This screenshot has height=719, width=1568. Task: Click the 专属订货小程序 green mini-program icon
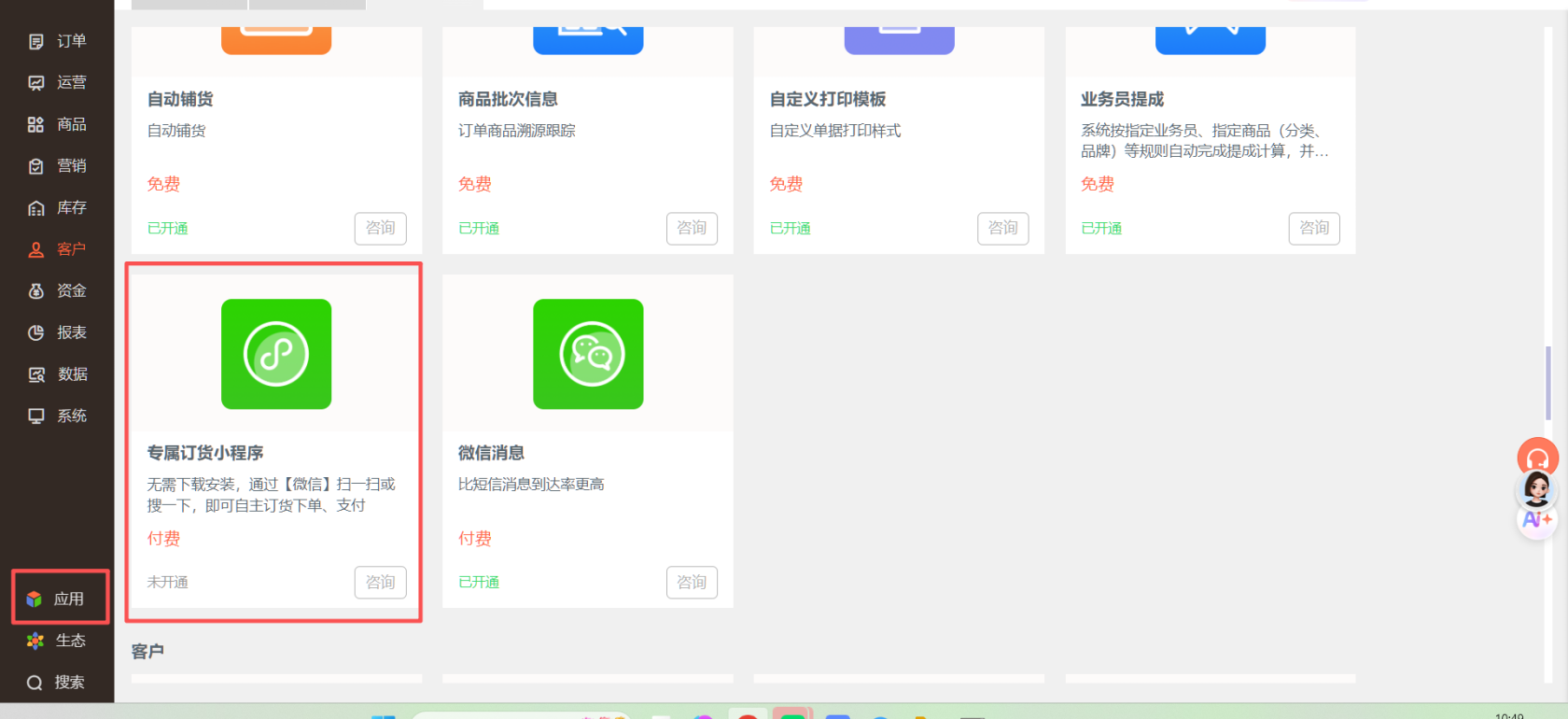coord(276,354)
